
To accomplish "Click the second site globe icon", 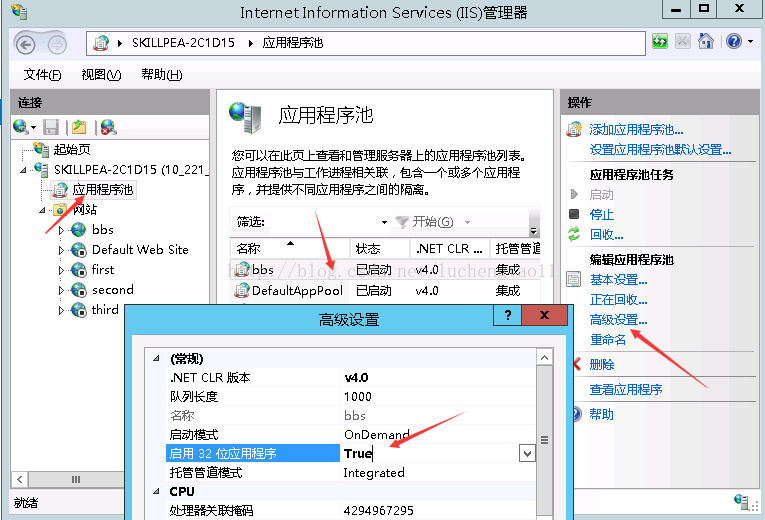I will [79, 290].
